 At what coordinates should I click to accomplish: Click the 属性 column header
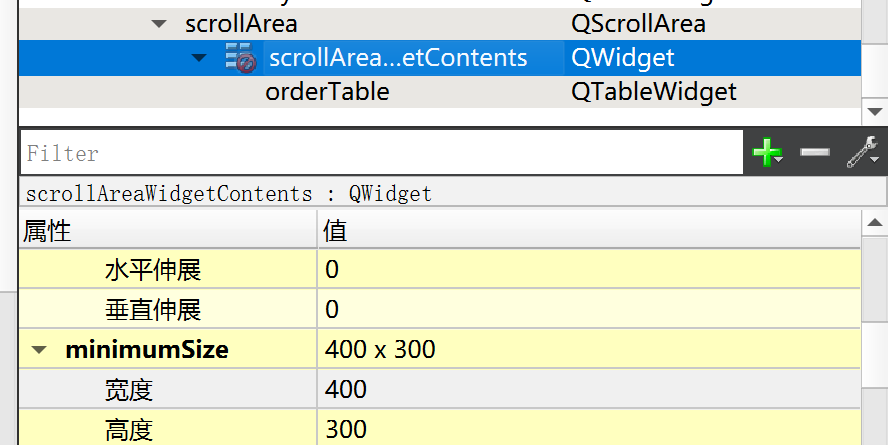pyautogui.click(x=168, y=230)
